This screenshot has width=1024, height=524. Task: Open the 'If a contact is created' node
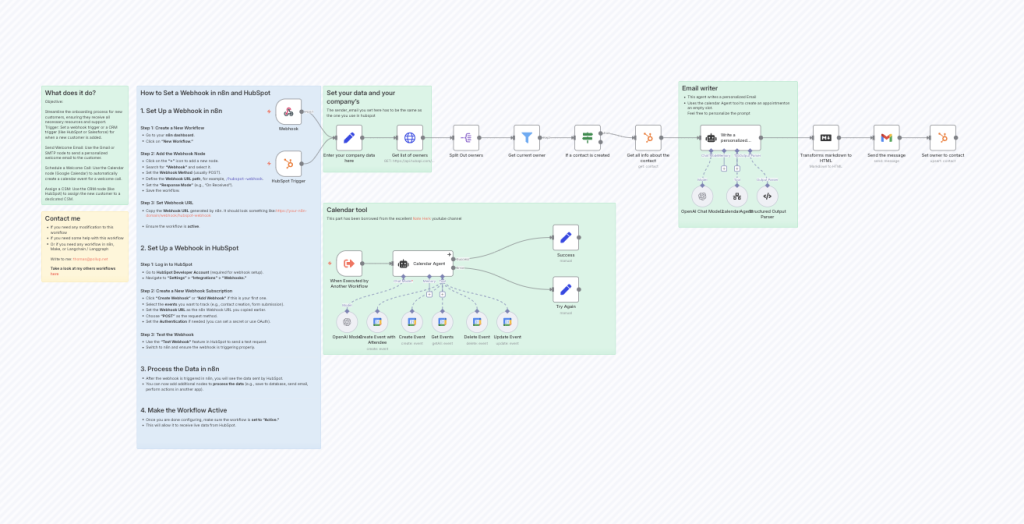(x=588, y=138)
